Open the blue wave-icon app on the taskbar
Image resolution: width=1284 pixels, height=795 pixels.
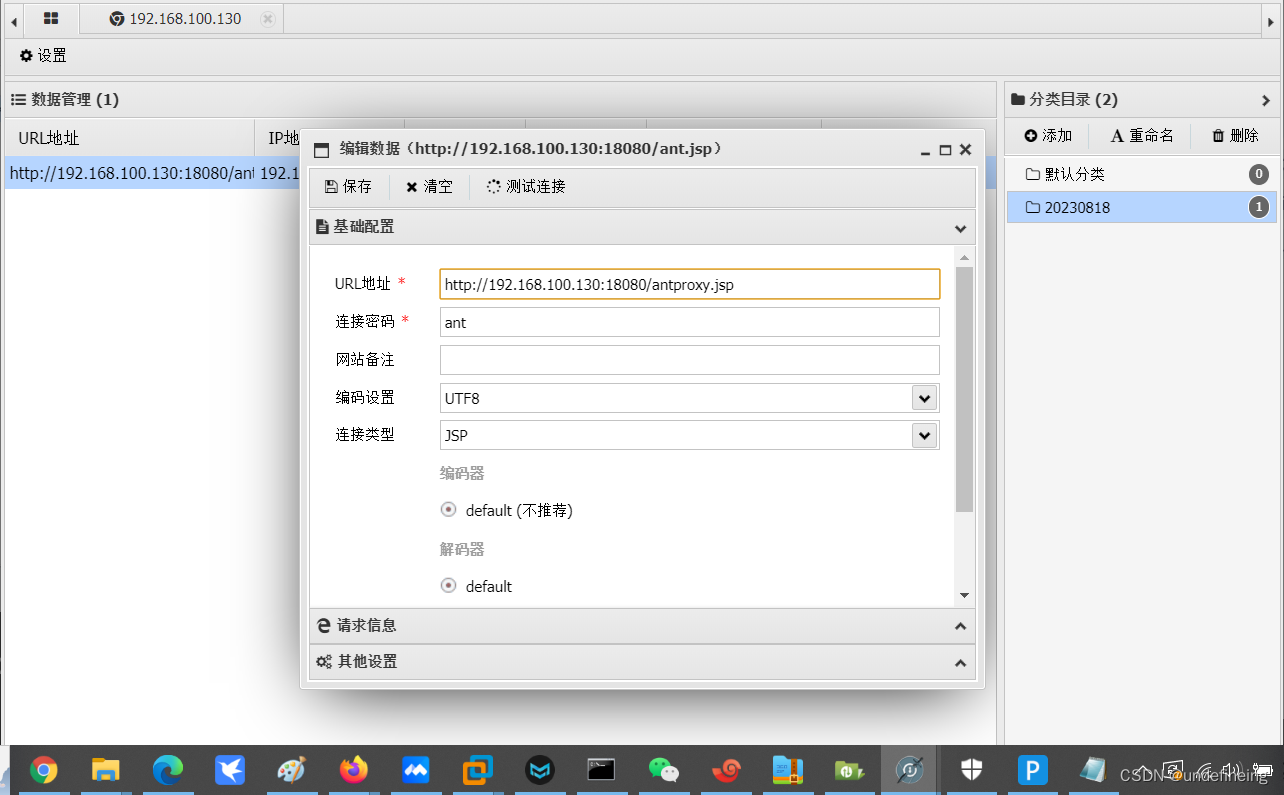pyautogui.click(x=416, y=770)
